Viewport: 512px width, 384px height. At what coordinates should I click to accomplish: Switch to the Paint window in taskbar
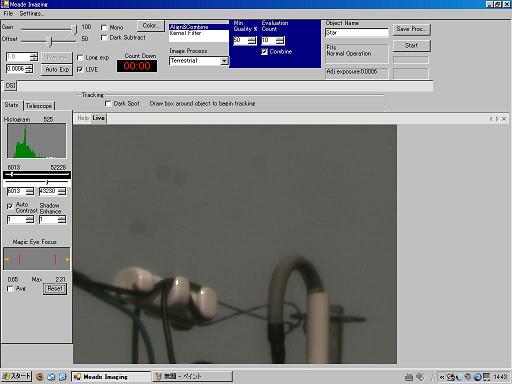coord(192,376)
